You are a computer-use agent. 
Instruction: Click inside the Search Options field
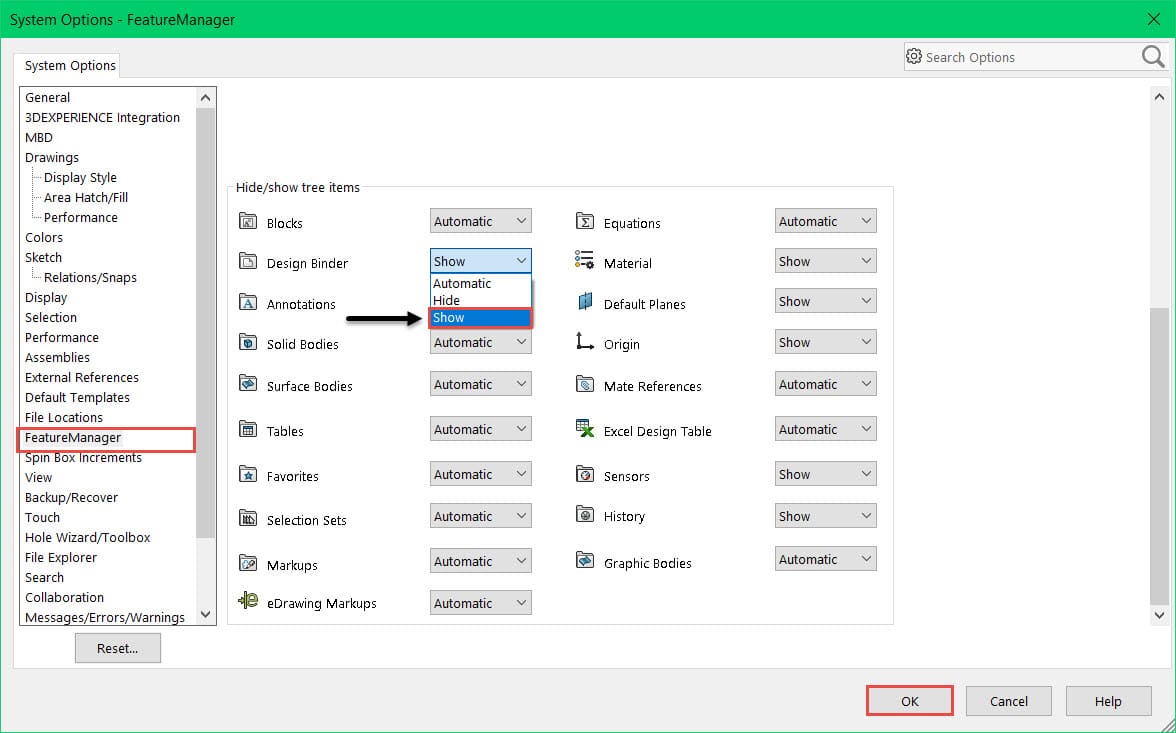[x=1010, y=57]
